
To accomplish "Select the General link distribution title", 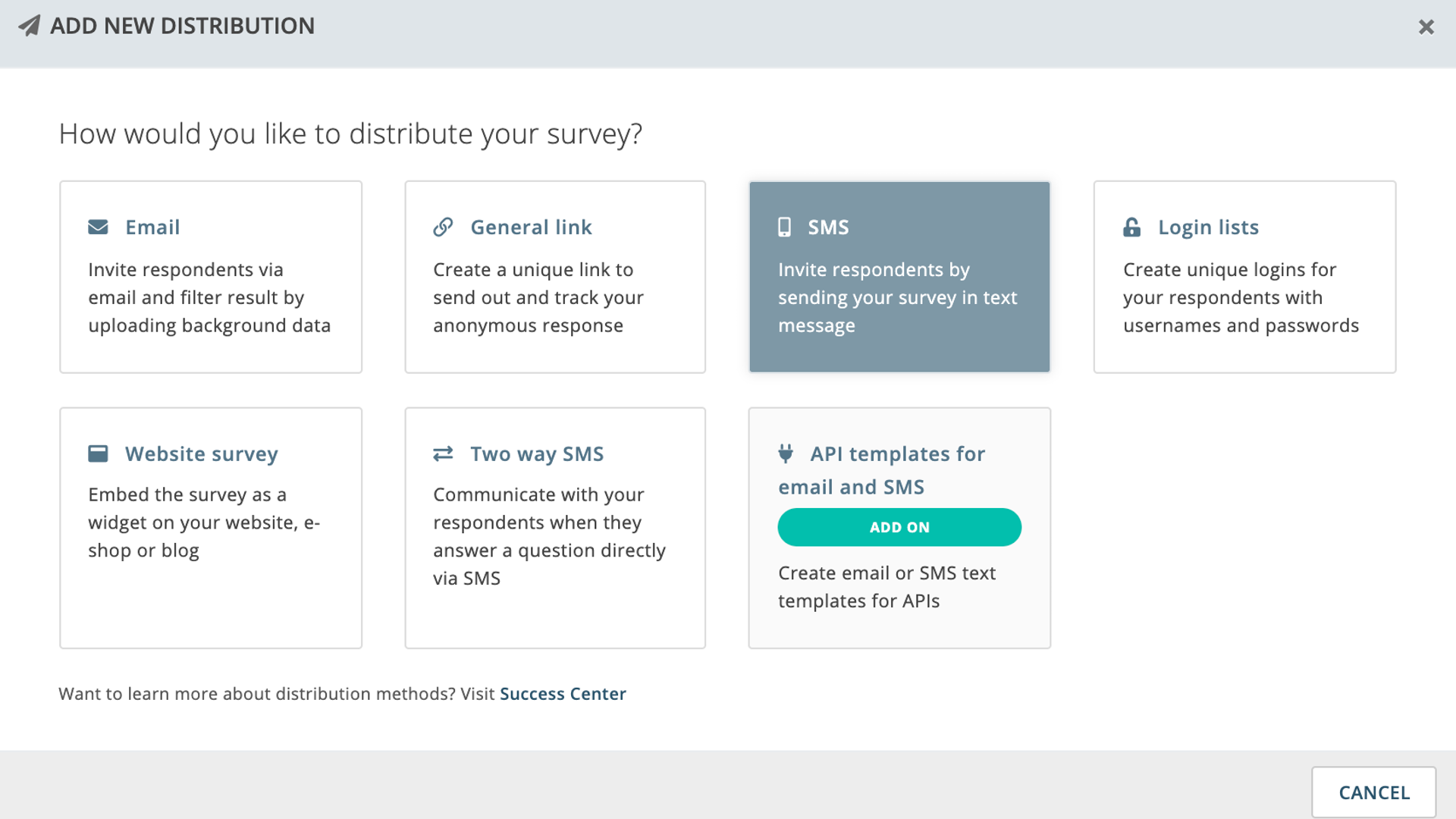I will 531,227.
